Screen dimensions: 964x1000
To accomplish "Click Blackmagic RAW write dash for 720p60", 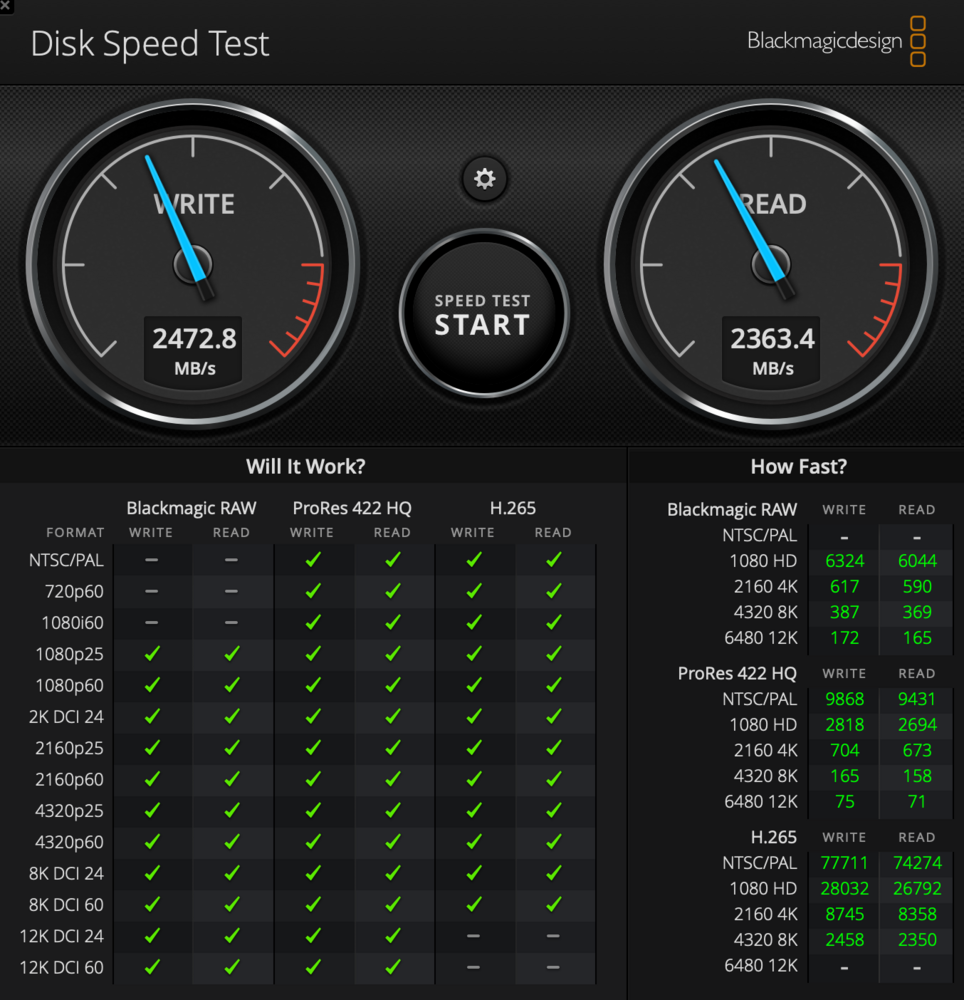I will (x=151, y=591).
